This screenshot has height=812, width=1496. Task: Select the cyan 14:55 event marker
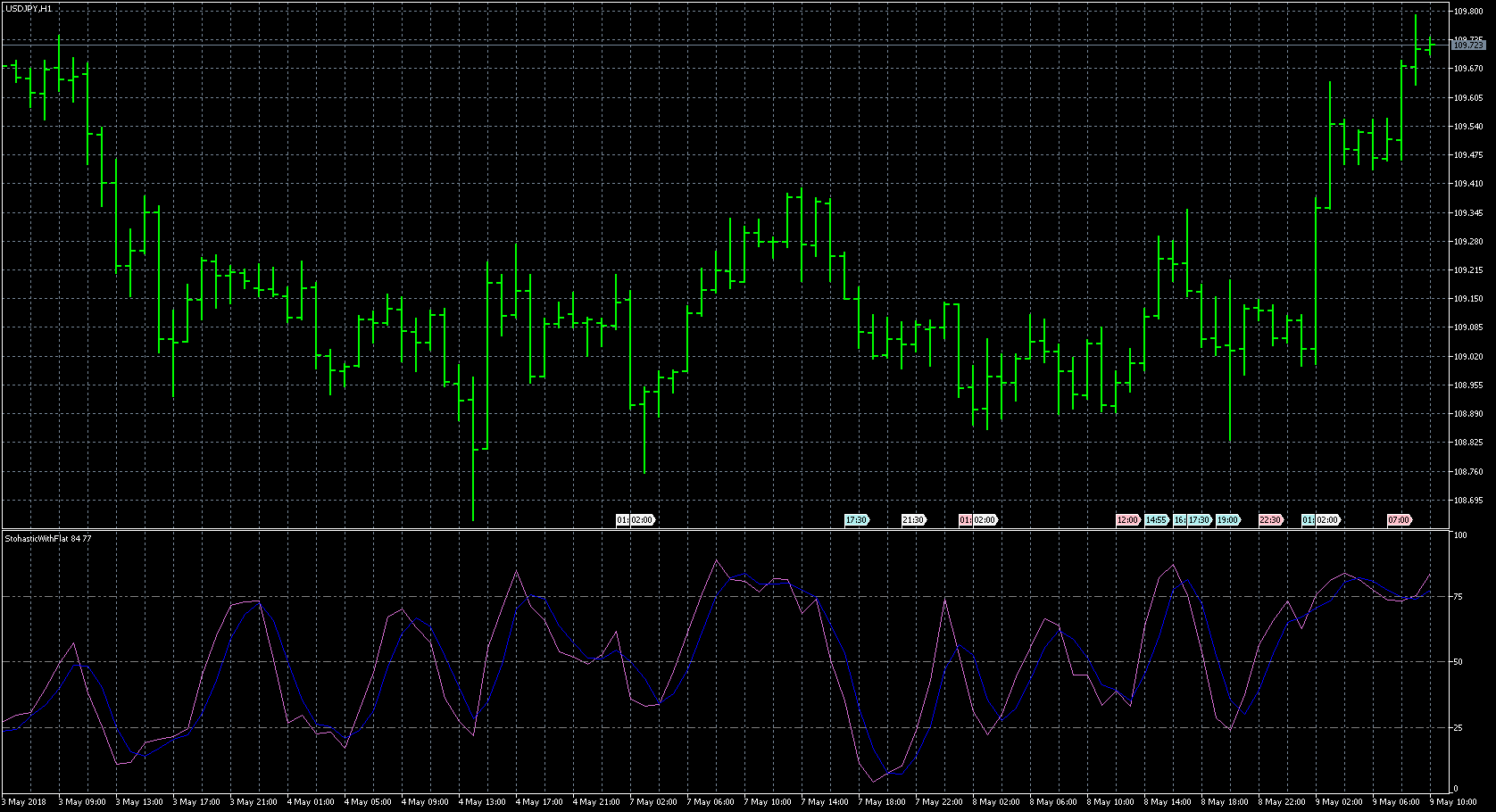click(1156, 520)
